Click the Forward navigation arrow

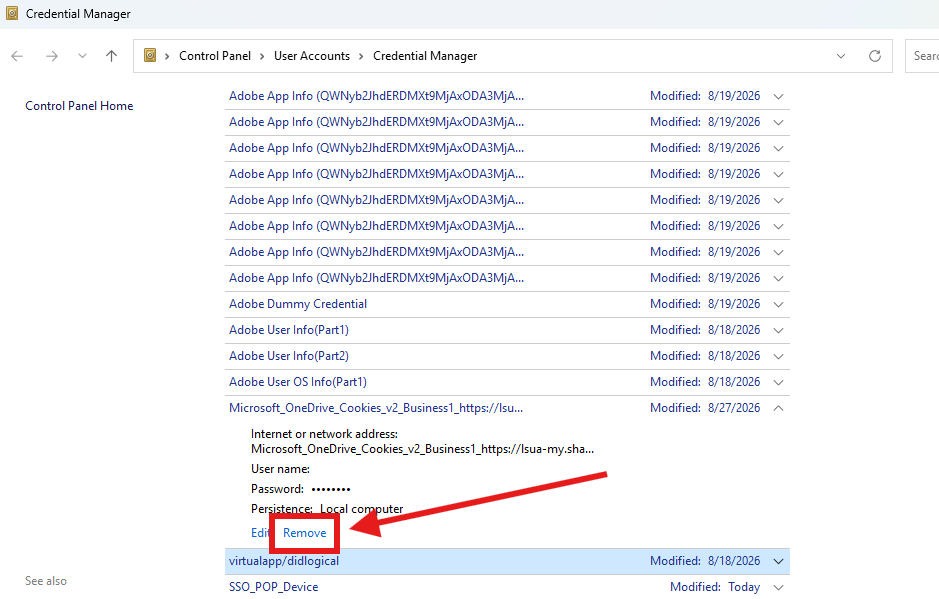click(52, 56)
